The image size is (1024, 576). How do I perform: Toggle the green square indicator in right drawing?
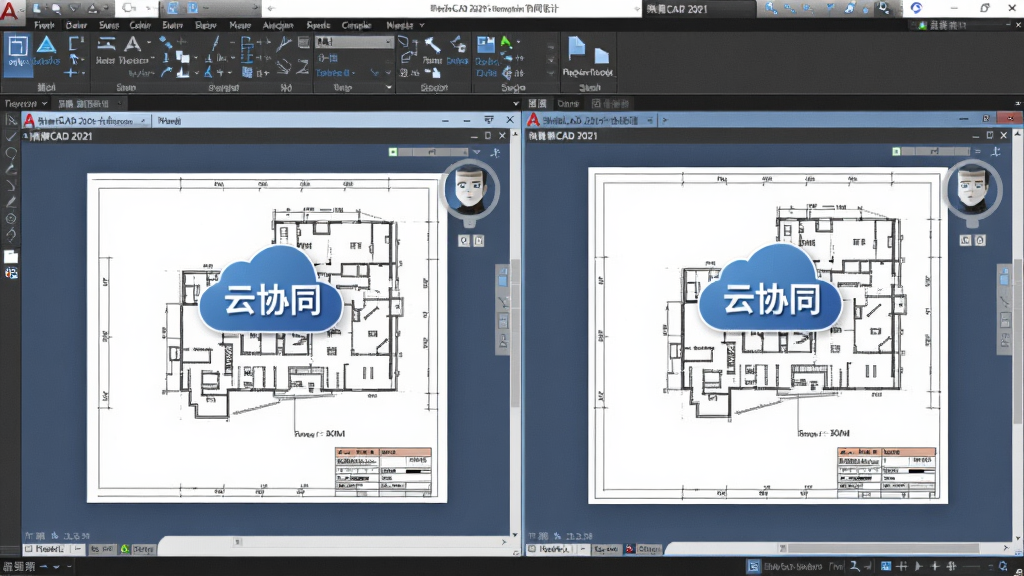tap(896, 151)
